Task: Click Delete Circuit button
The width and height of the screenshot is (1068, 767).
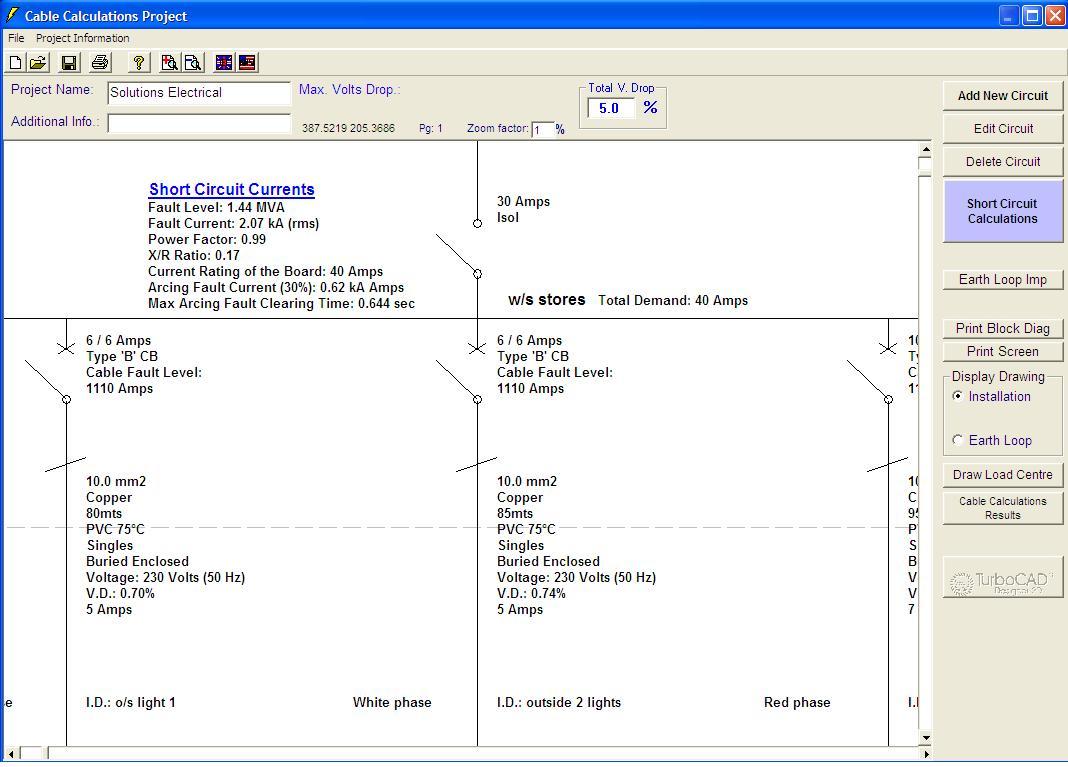Action: (x=1003, y=162)
